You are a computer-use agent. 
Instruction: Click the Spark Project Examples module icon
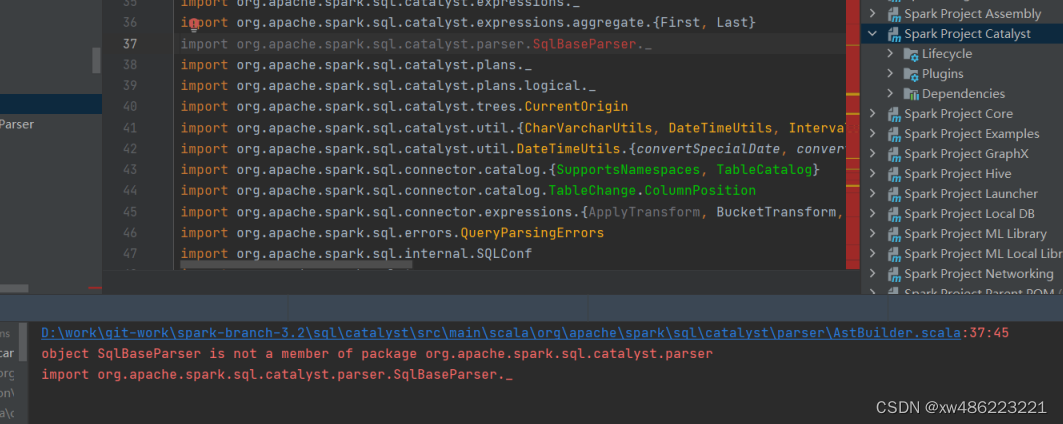[893, 134]
